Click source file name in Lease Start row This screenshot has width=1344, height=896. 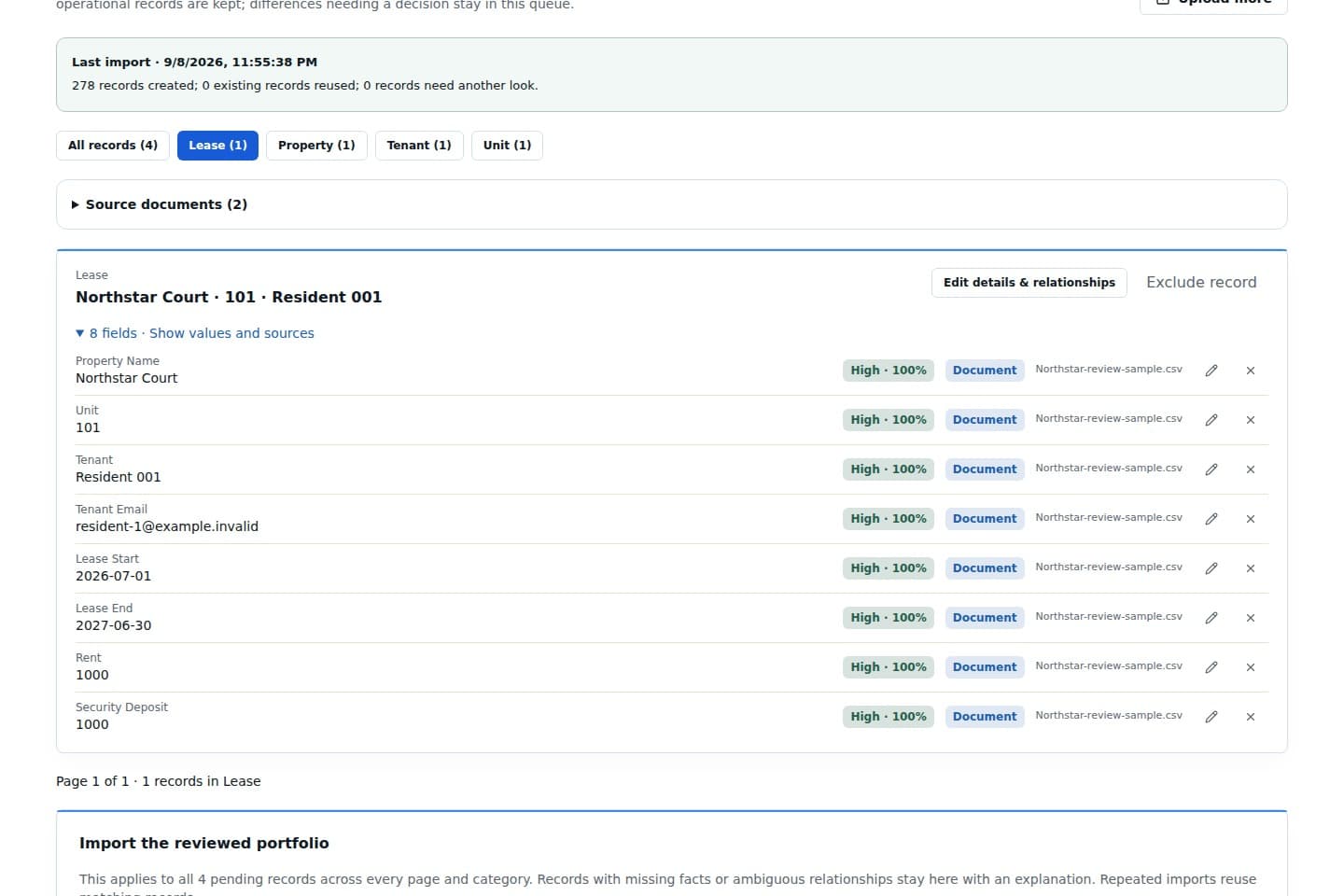[1109, 567]
